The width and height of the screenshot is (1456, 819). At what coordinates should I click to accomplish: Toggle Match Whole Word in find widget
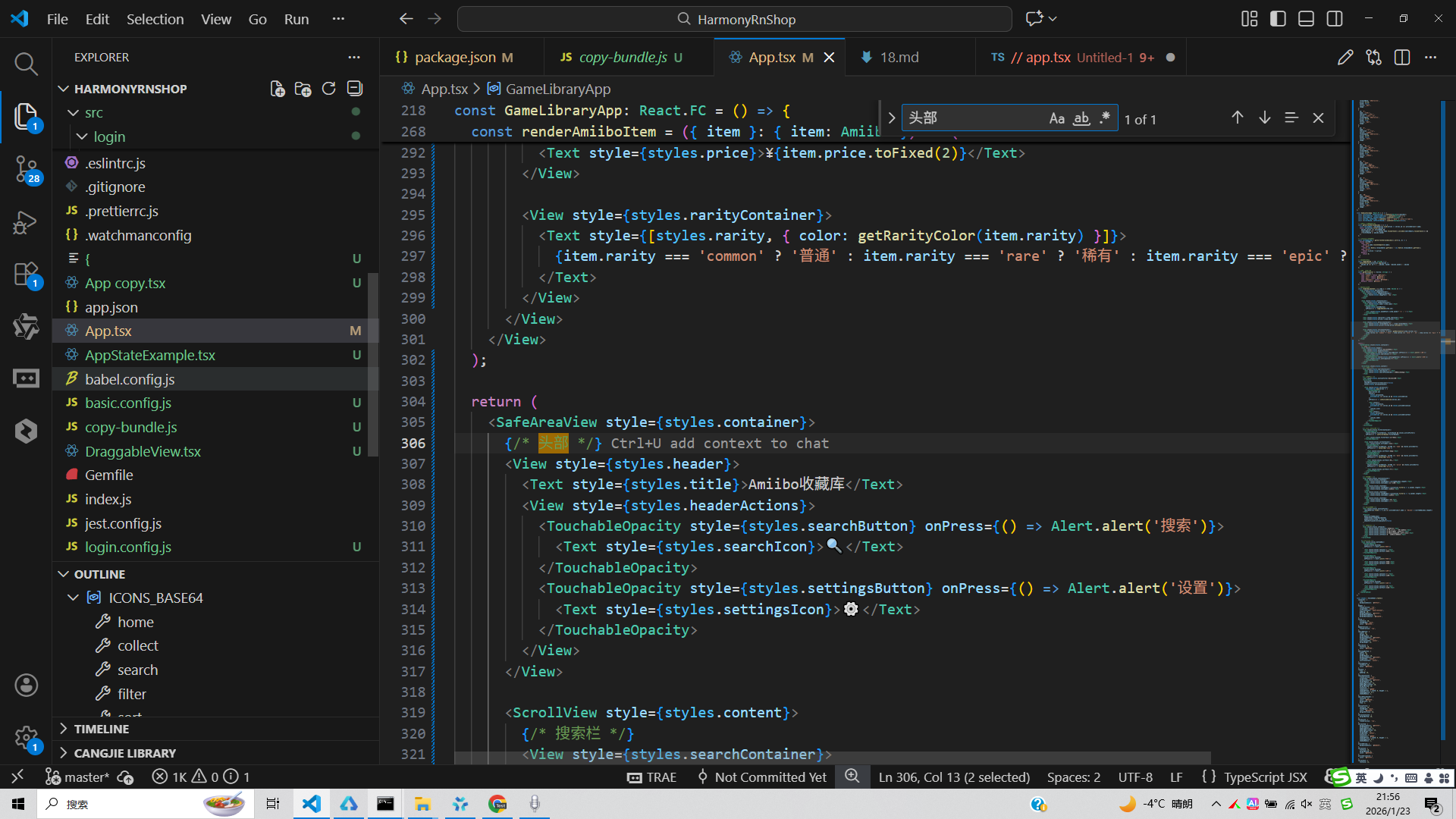(1081, 118)
